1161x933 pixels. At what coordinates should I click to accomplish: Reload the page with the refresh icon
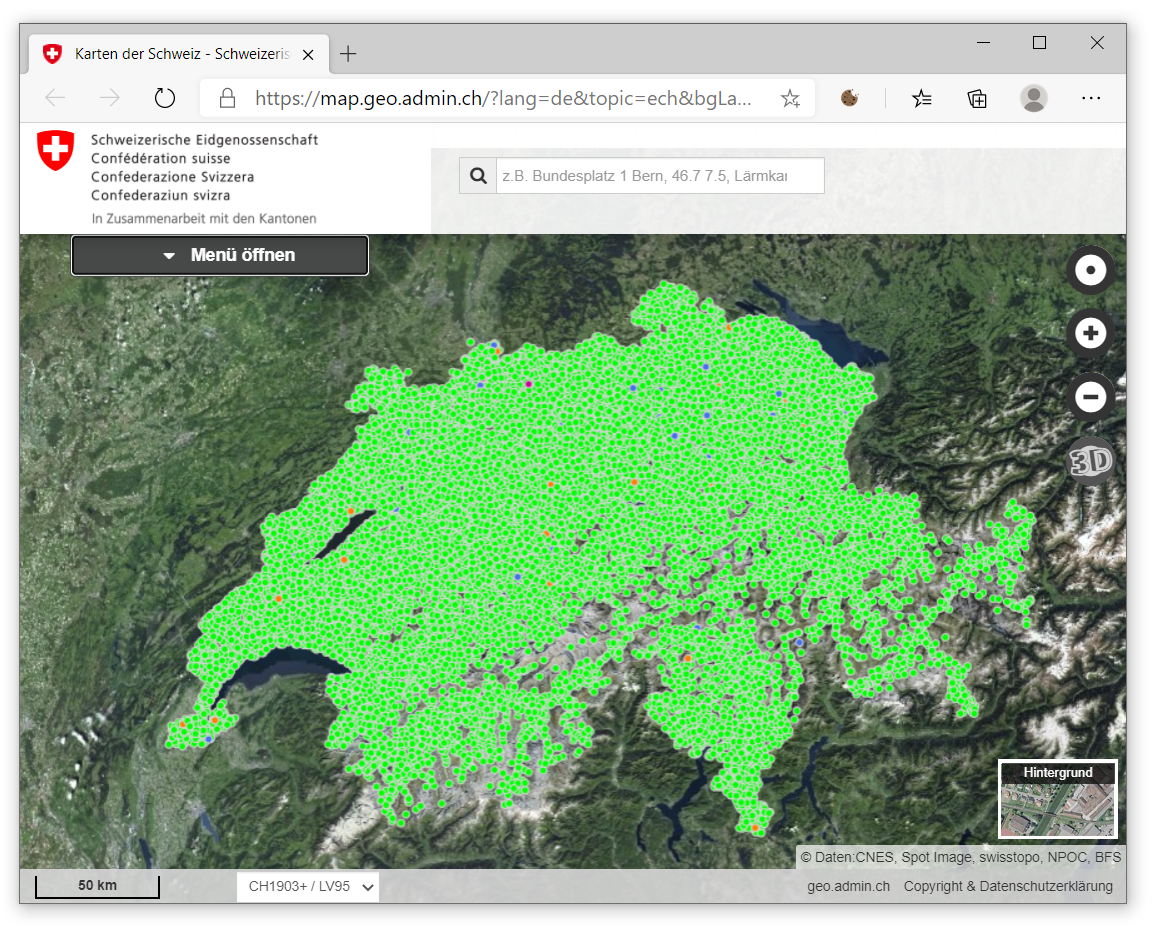coord(165,98)
